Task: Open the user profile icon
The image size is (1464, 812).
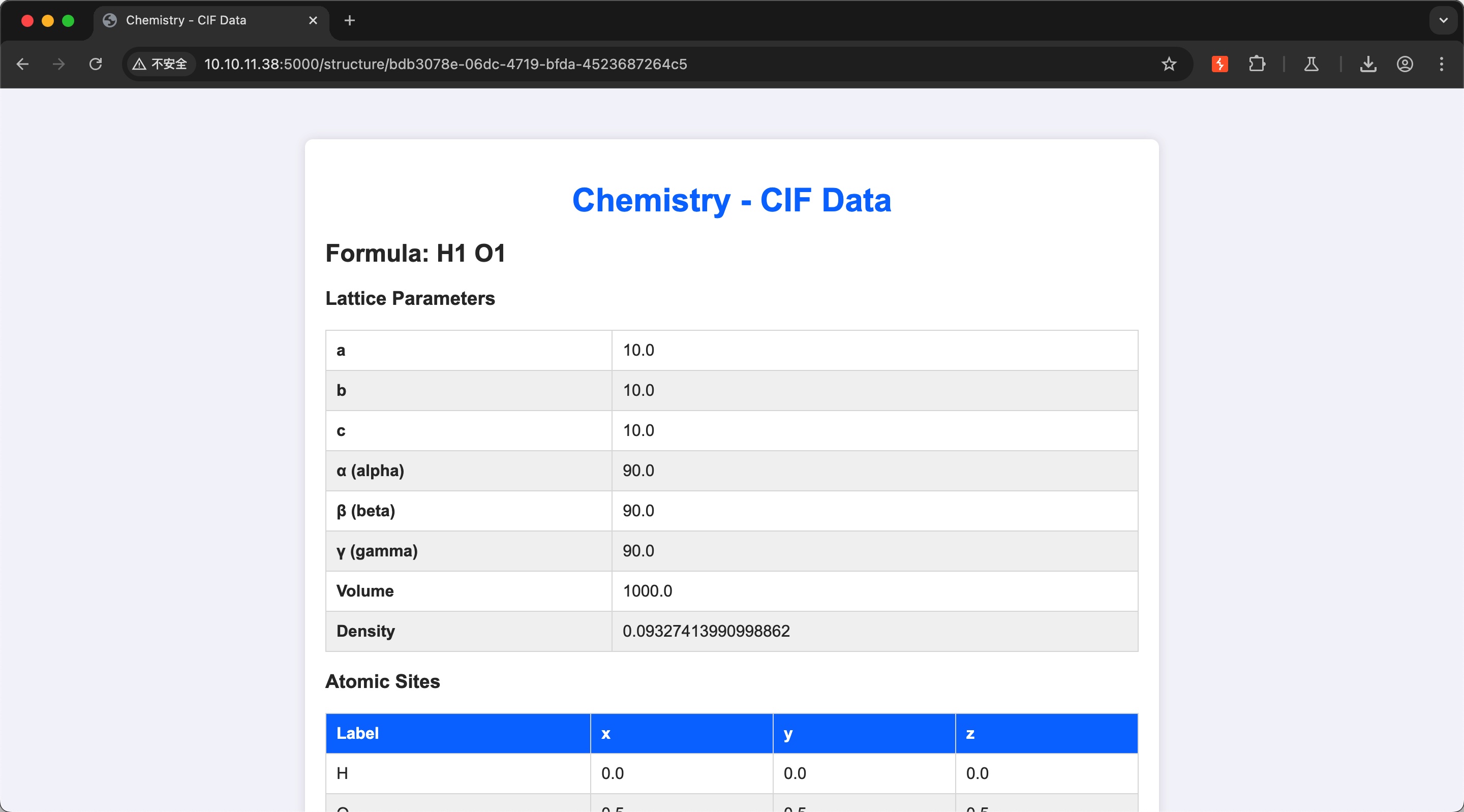Action: (x=1405, y=64)
